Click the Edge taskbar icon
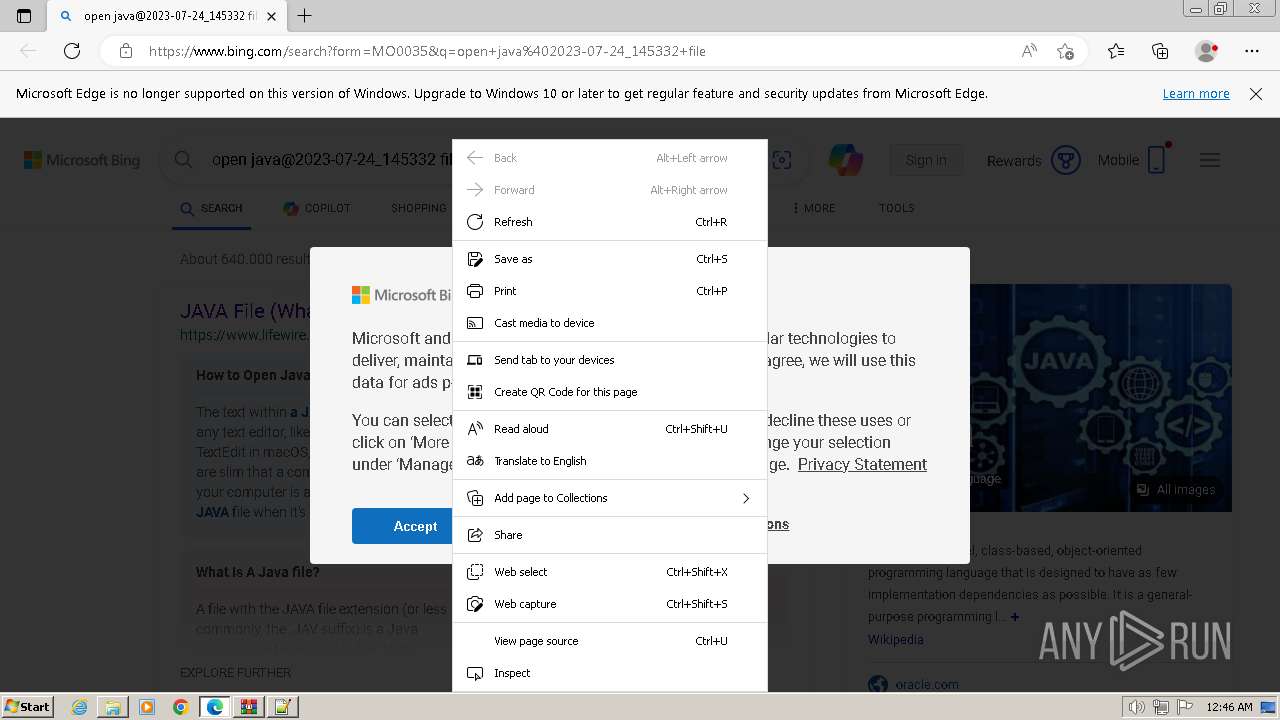This screenshot has height=720, width=1280. tap(215, 707)
